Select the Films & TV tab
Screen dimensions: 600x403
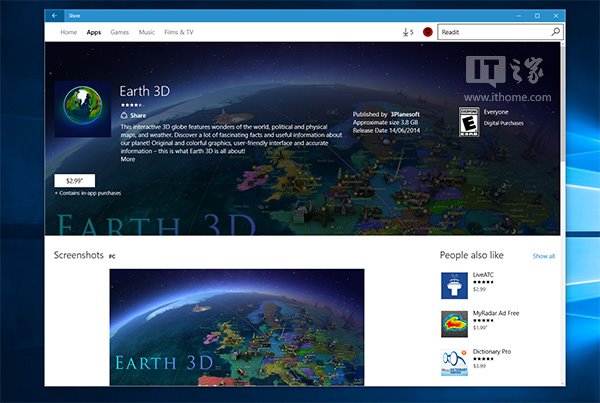(x=180, y=32)
